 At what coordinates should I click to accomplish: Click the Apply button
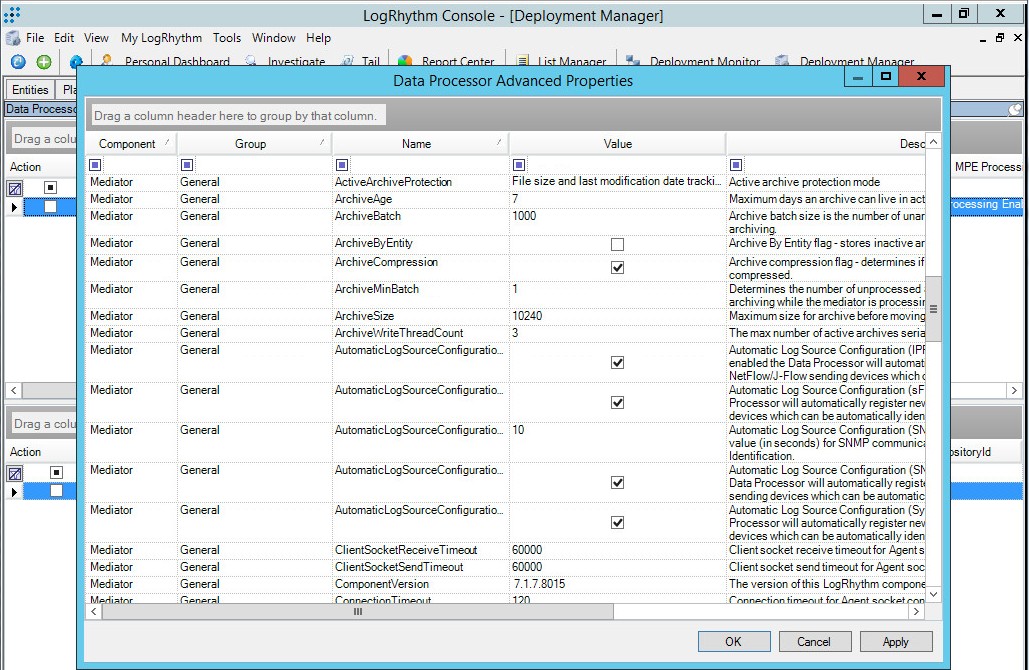(x=896, y=641)
